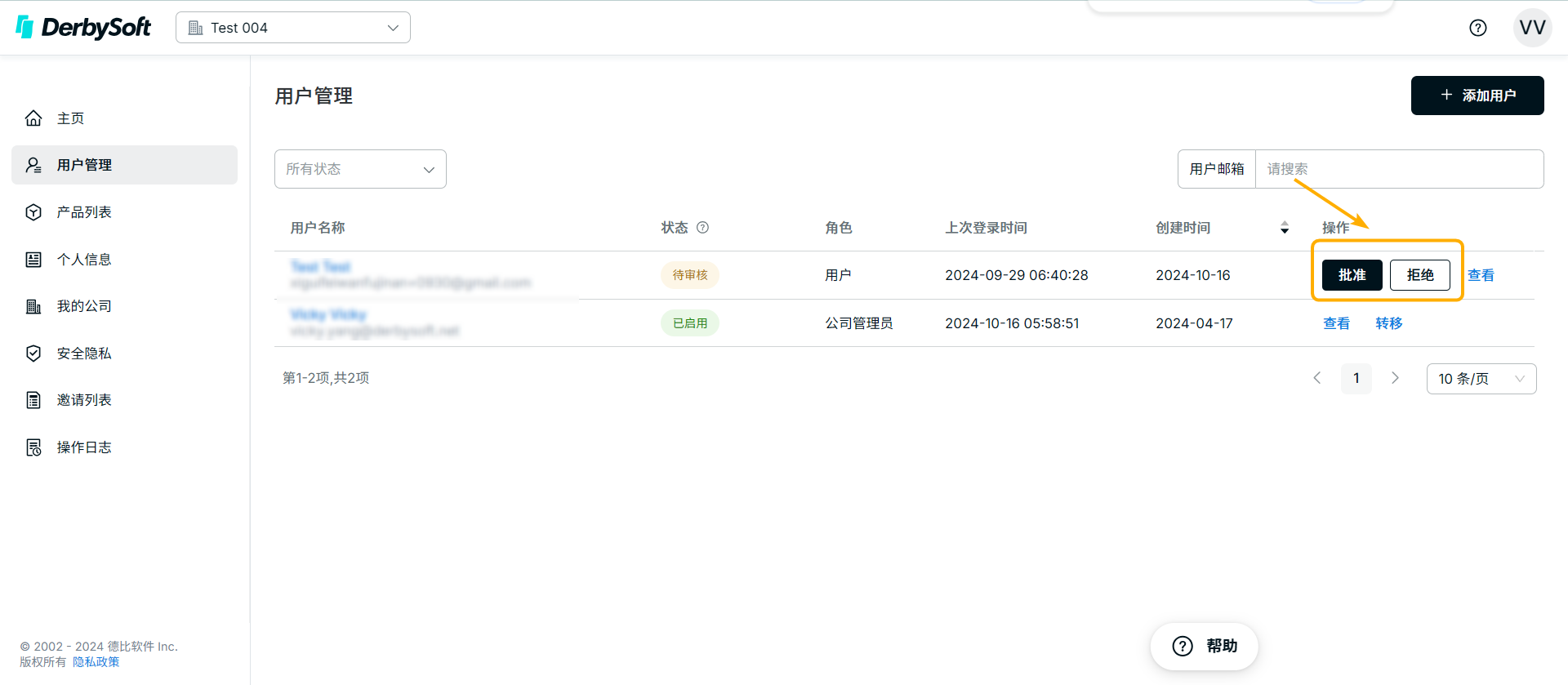Click the 已启用 status tag
The width and height of the screenshot is (1568, 685).
(x=690, y=323)
